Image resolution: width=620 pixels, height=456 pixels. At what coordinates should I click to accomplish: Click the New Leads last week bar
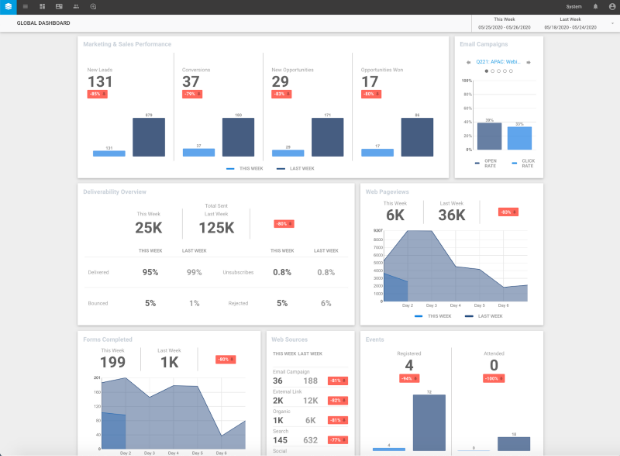click(x=149, y=137)
